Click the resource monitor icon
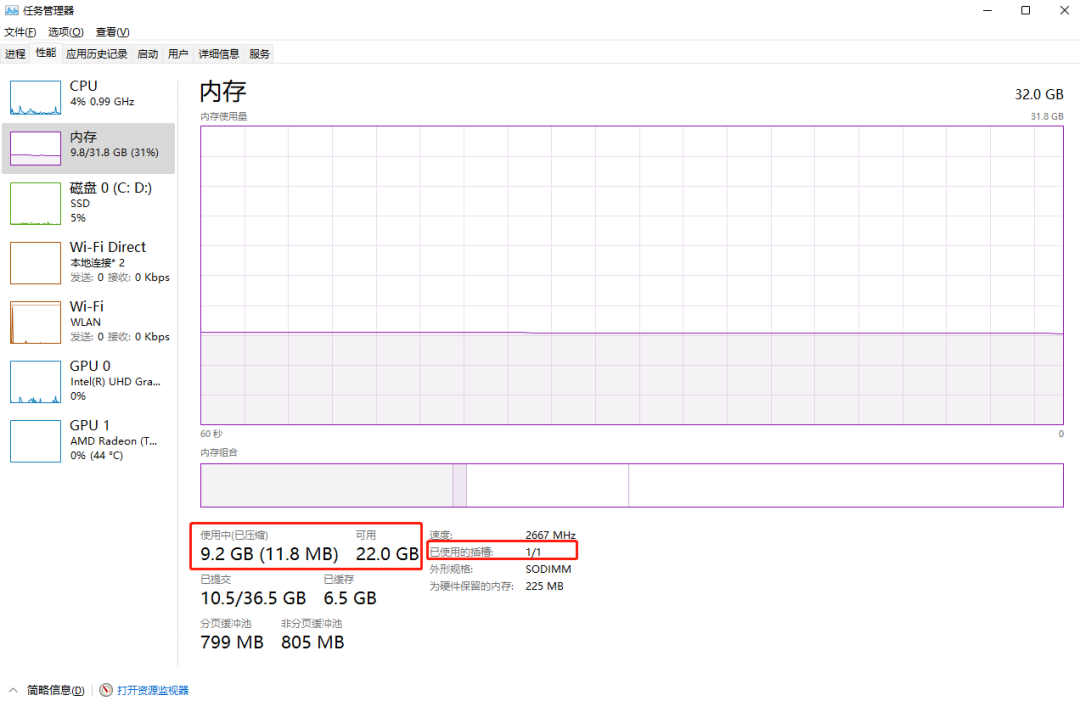1080x701 pixels. click(x=106, y=690)
